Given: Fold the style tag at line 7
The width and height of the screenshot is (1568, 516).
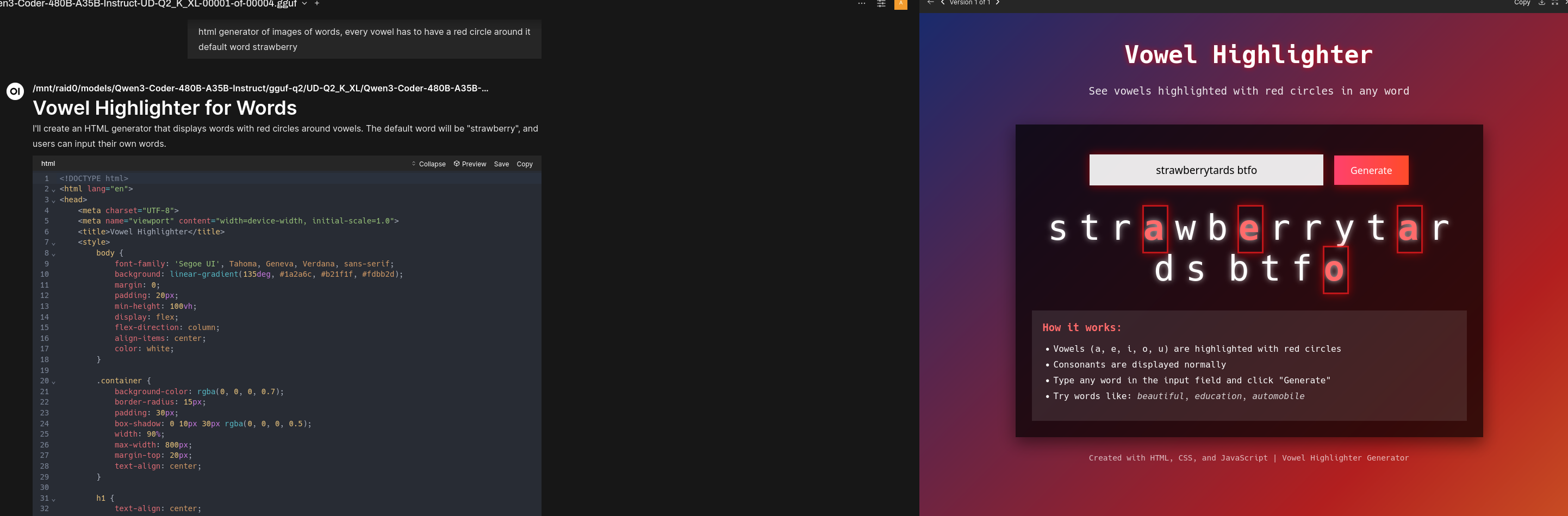Looking at the screenshot, I should pos(54,243).
